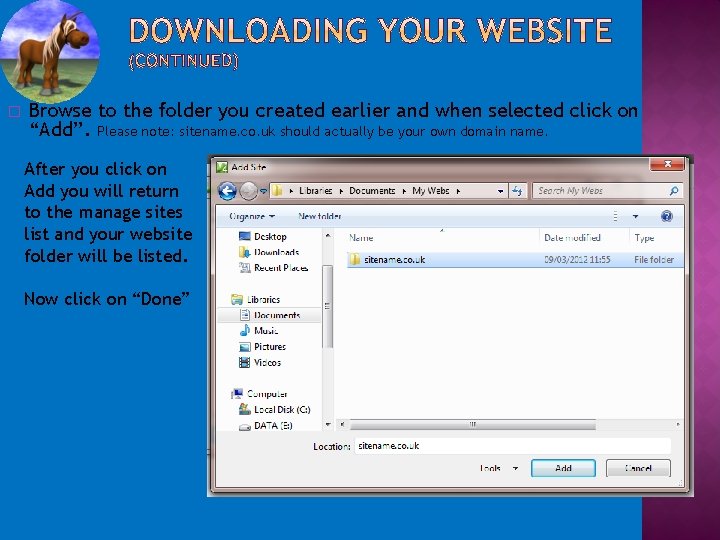Click the Local Disk (C:) drive icon
Viewport: 720px width, 540px height.
245,409
